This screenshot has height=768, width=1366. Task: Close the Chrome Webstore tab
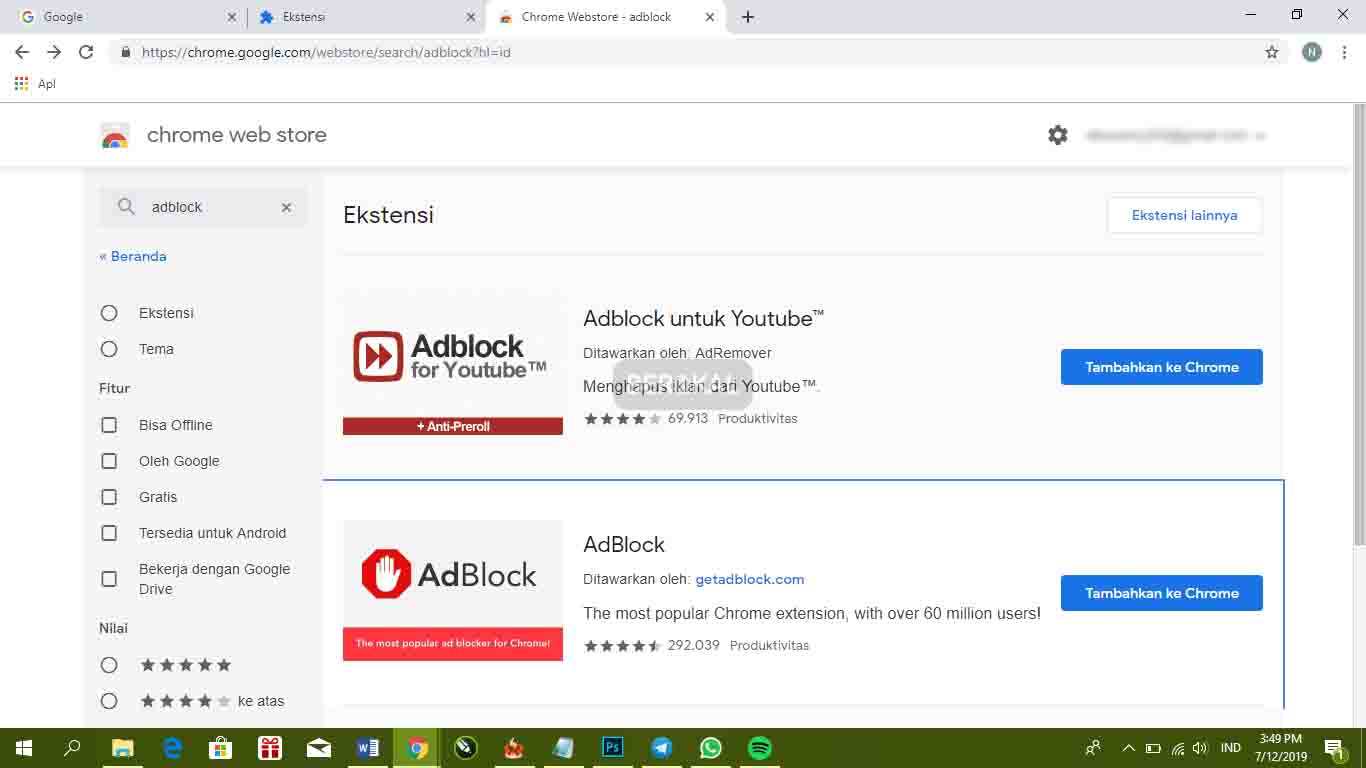[710, 17]
